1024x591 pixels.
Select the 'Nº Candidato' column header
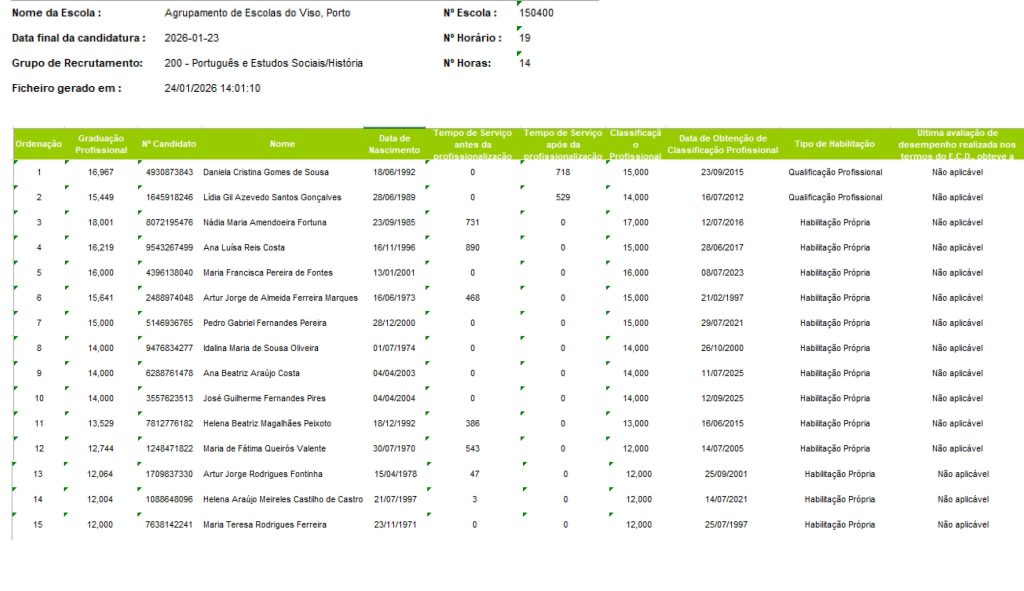coord(168,144)
